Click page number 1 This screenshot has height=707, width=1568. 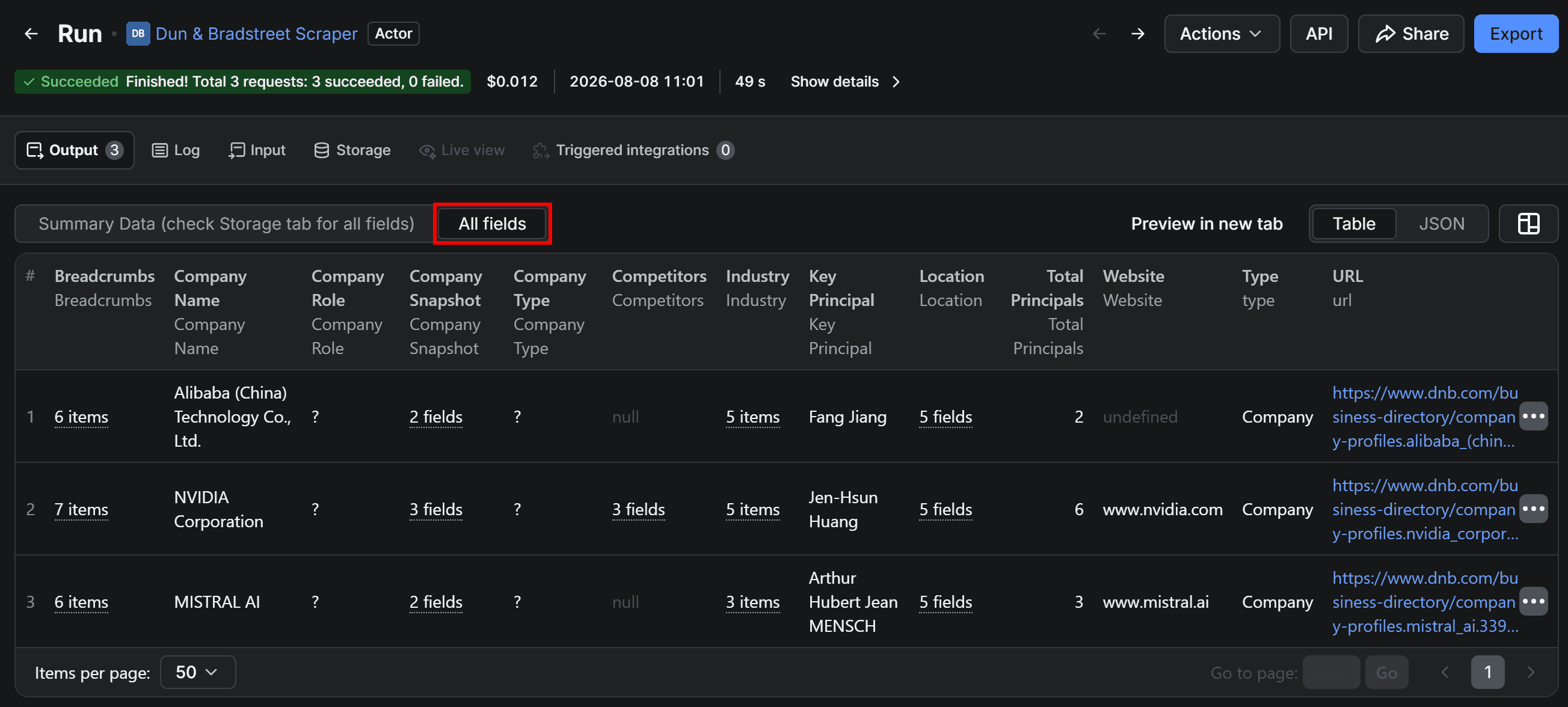click(1487, 672)
